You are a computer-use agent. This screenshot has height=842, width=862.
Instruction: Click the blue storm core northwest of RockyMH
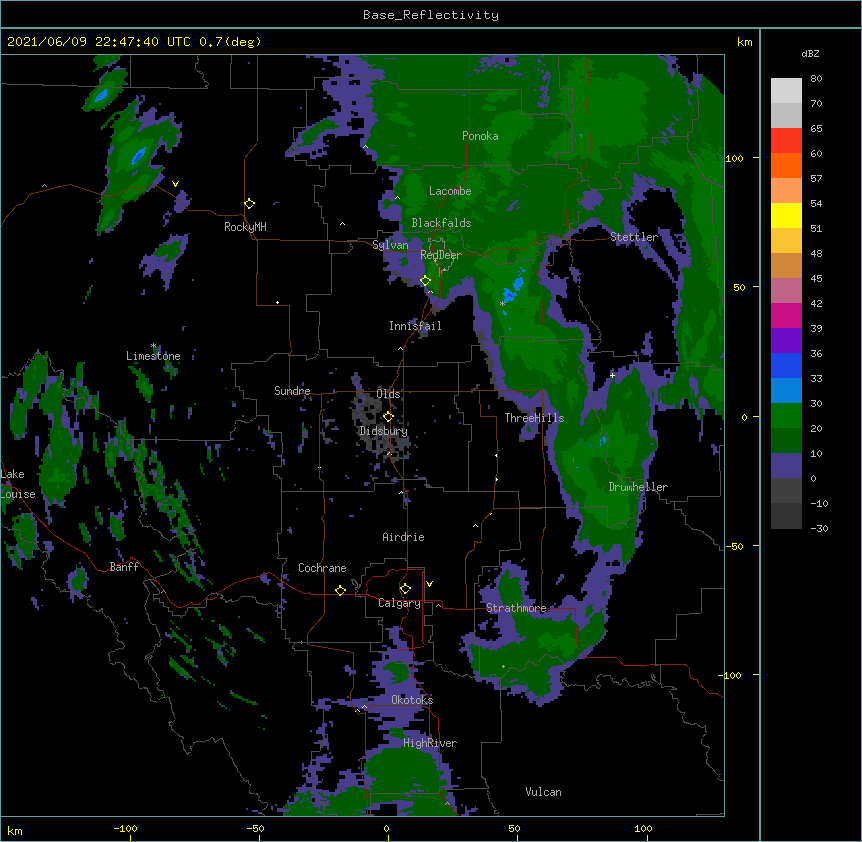138,156
